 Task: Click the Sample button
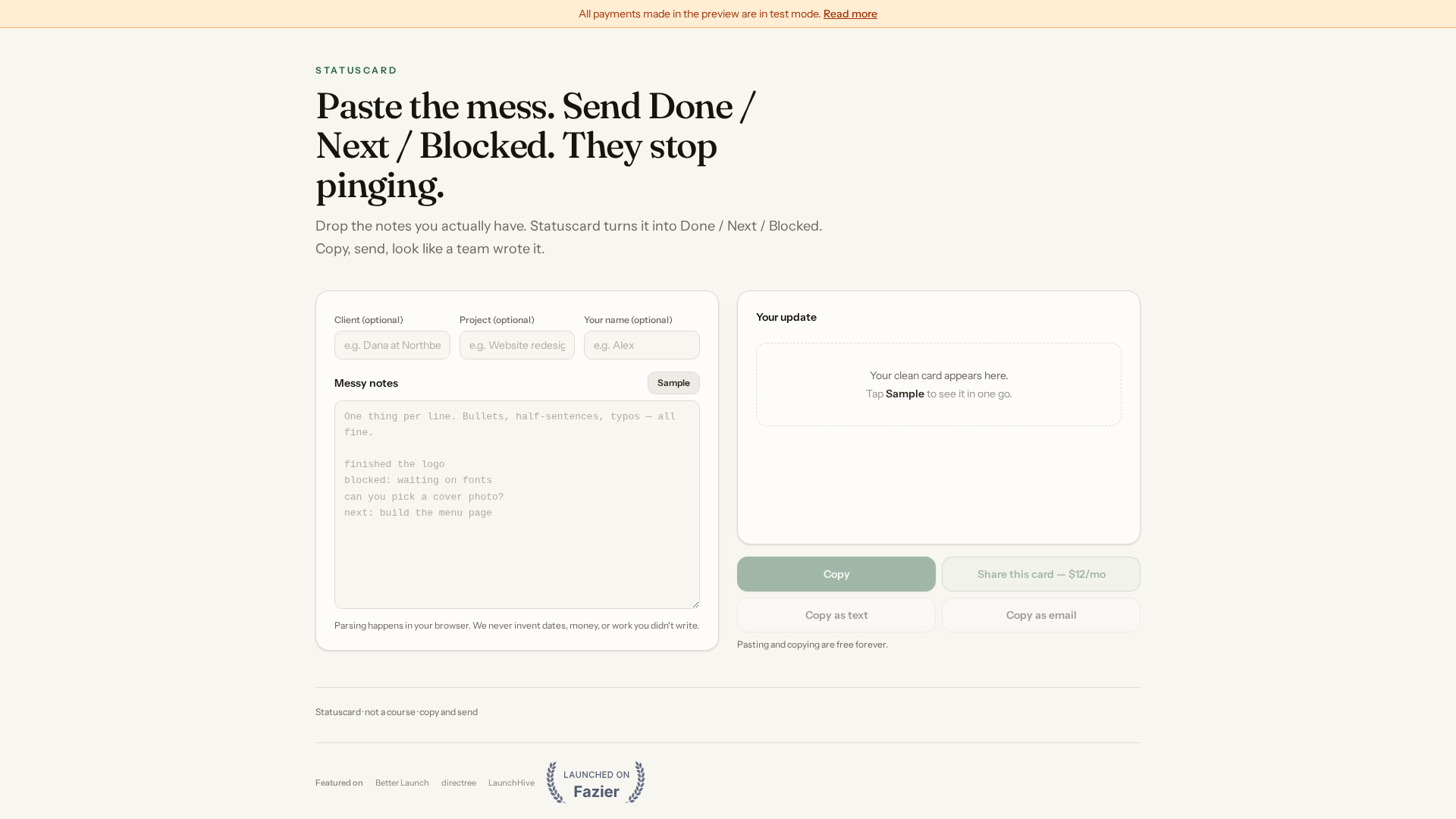673,383
